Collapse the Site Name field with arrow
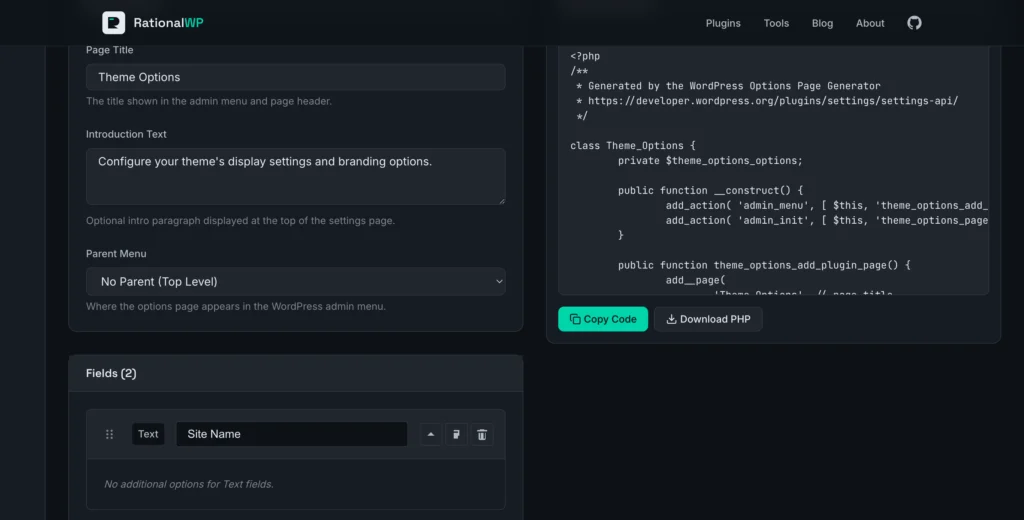Image resolution: width=1024 pixels, height=520 pixels. [x=431, y=434]
